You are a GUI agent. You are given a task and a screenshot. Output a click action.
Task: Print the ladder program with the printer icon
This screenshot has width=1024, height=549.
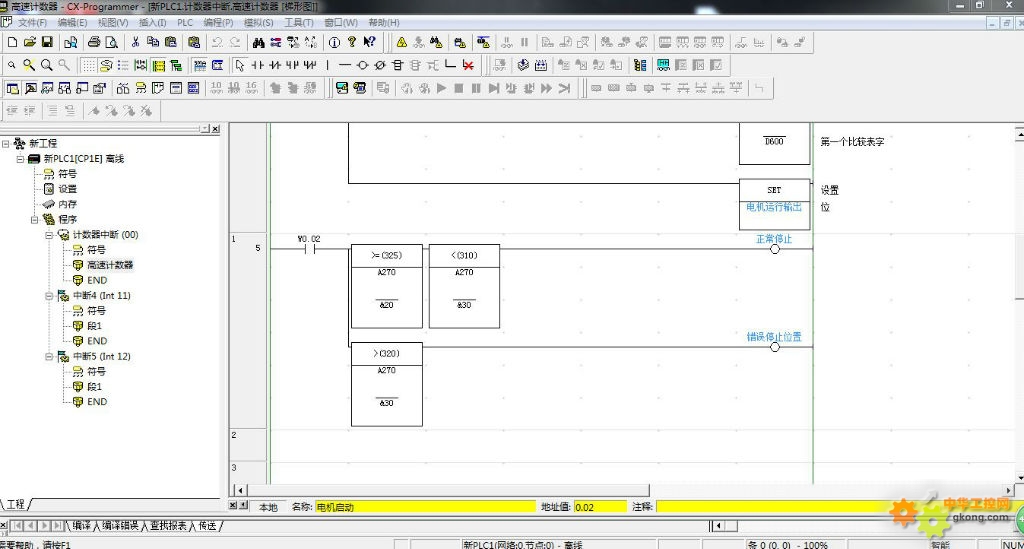click(x=94, y=42)
